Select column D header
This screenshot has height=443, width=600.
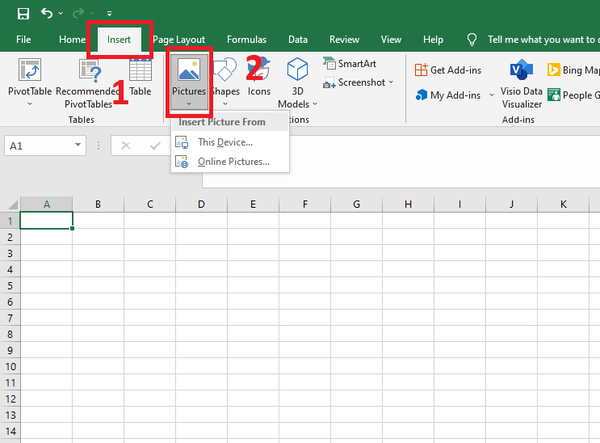[x=201, y=204]
